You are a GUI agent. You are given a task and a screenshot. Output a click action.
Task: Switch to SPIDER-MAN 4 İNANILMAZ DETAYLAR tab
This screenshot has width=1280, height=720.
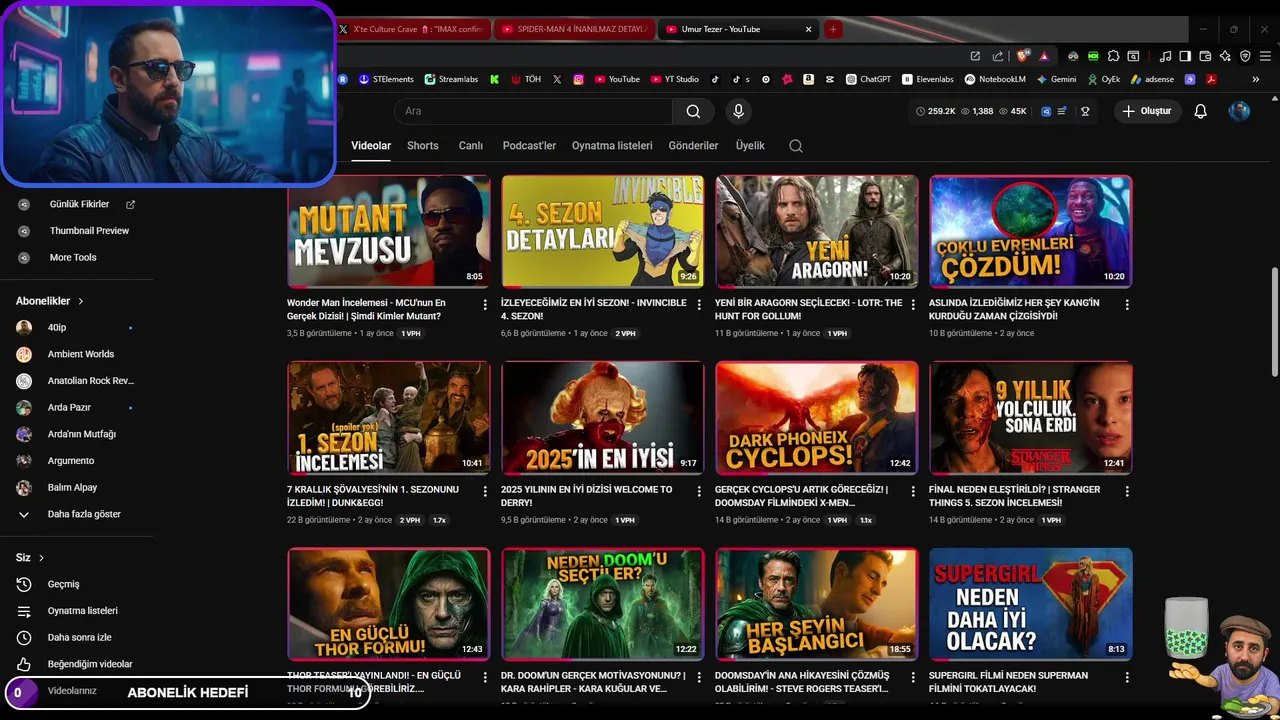coord(575,29)
